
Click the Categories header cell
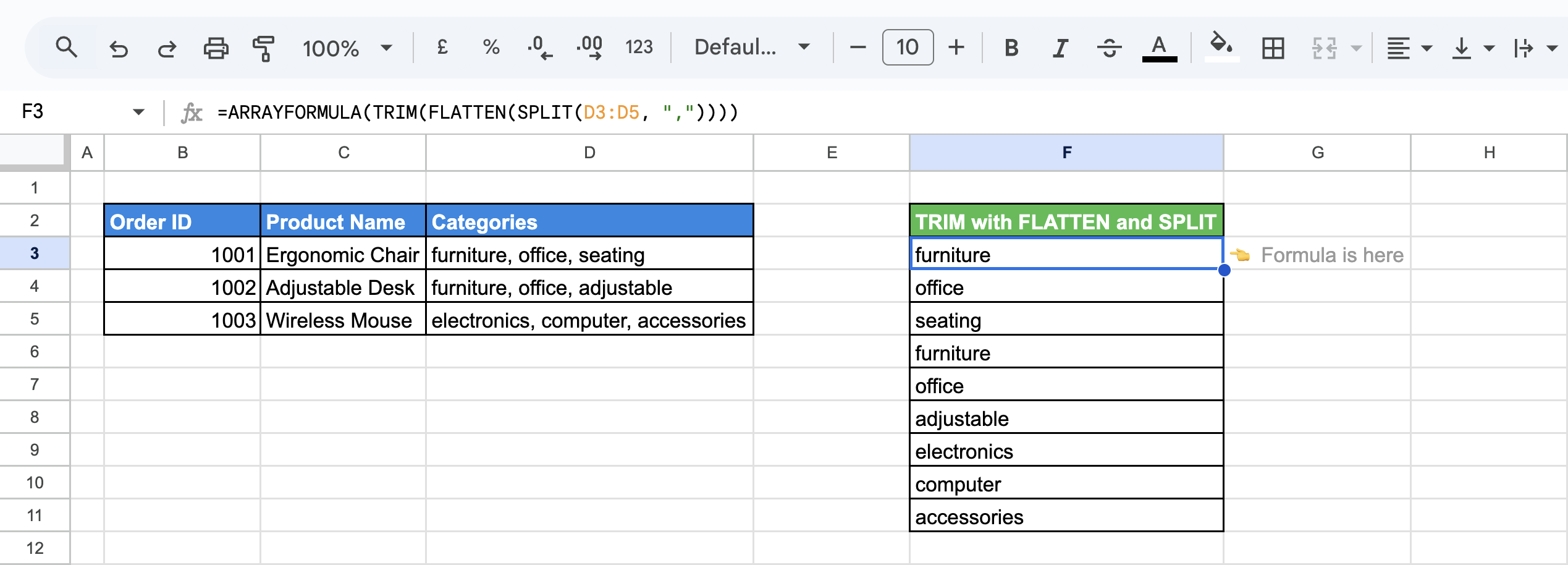tap(590, 221)
